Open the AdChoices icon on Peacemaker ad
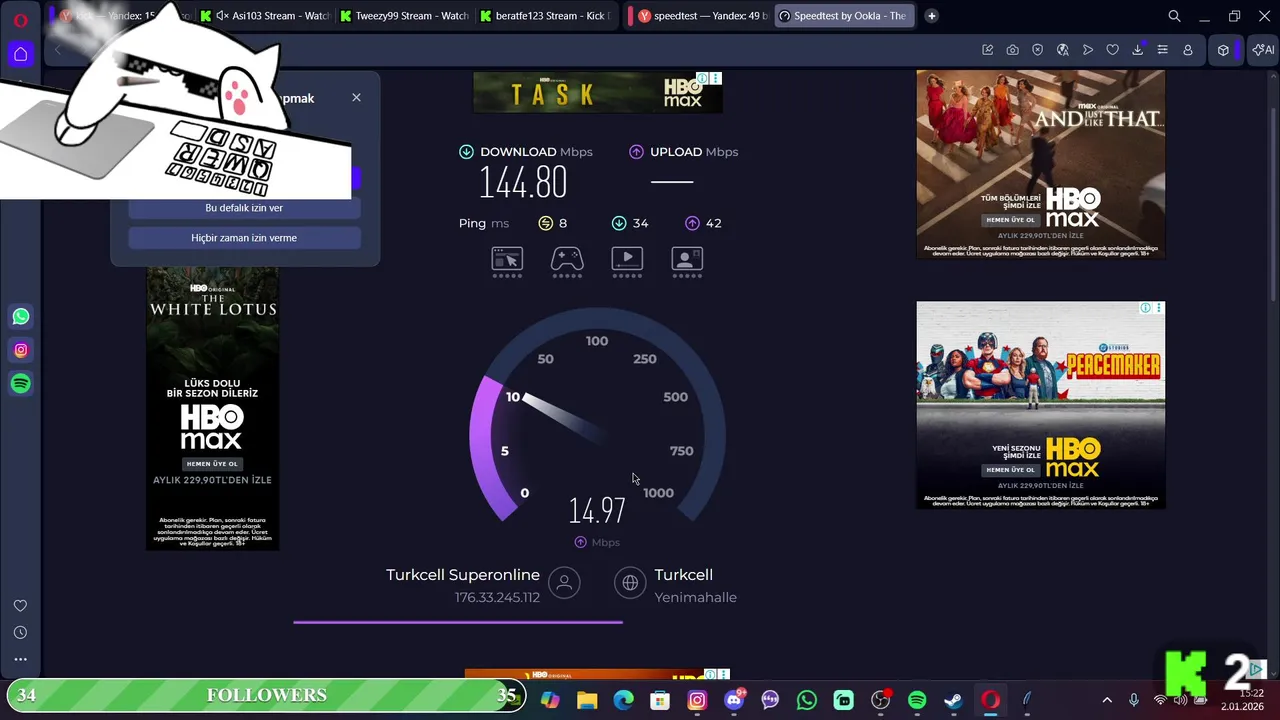Screen dimensions: 1280x720 (1146, 308)
